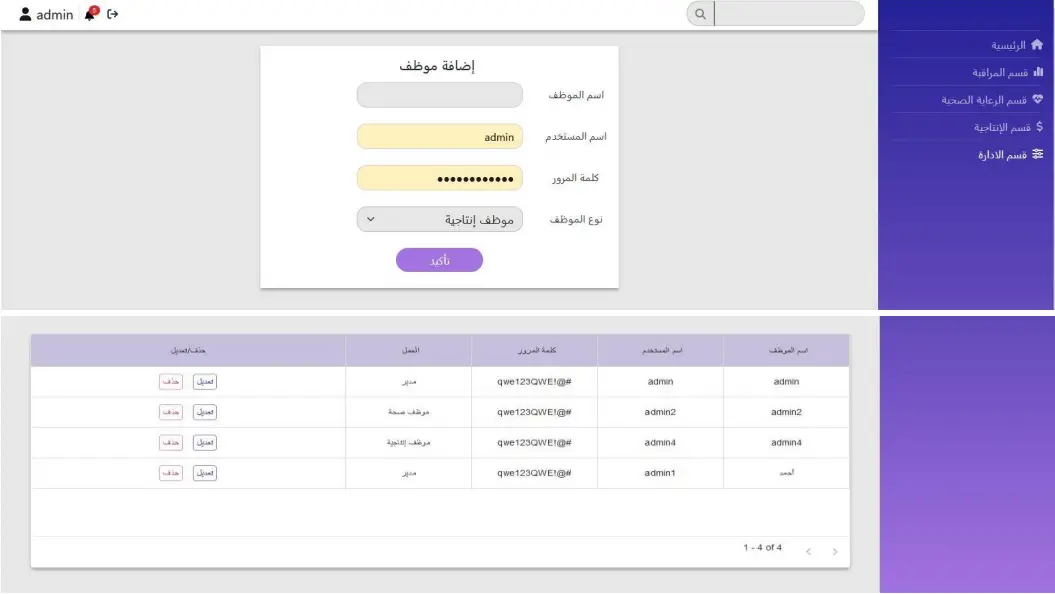Click the sliders icon for قسم الادارة

coord(1037,153)
